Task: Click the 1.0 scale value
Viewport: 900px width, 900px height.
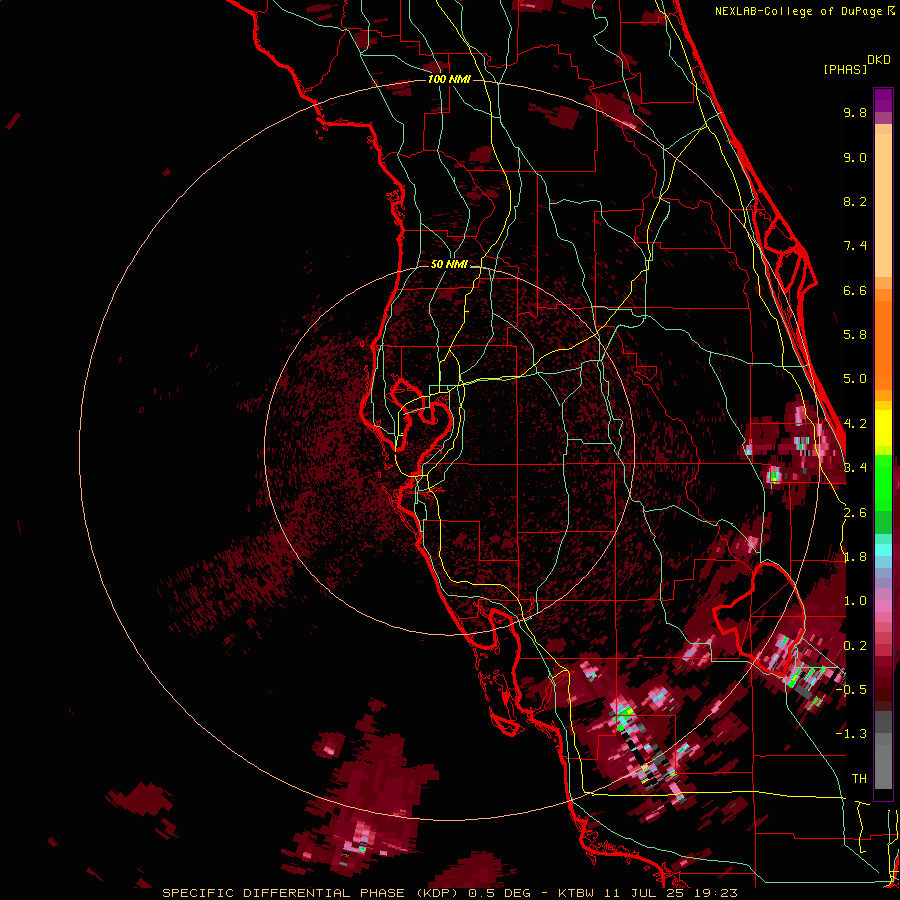Action: [855, 601]
